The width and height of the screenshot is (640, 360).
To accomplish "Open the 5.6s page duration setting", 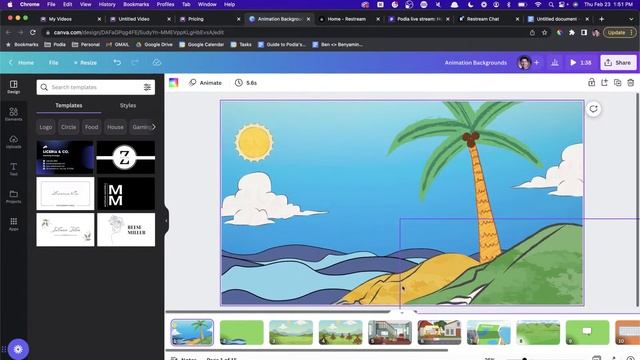I will pos(246,82).
